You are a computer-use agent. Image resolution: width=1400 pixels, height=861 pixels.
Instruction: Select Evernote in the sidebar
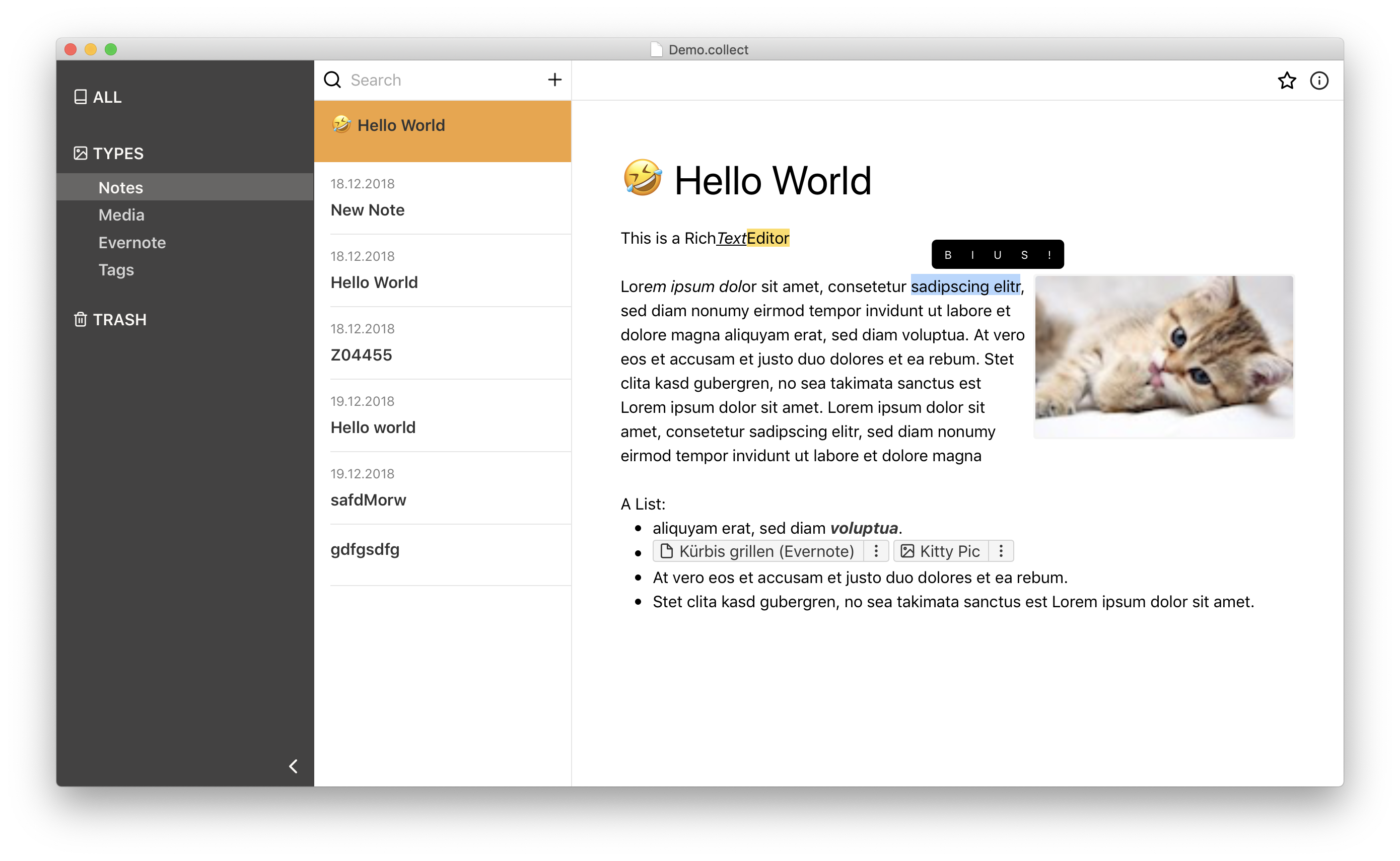tap(132, 243)
